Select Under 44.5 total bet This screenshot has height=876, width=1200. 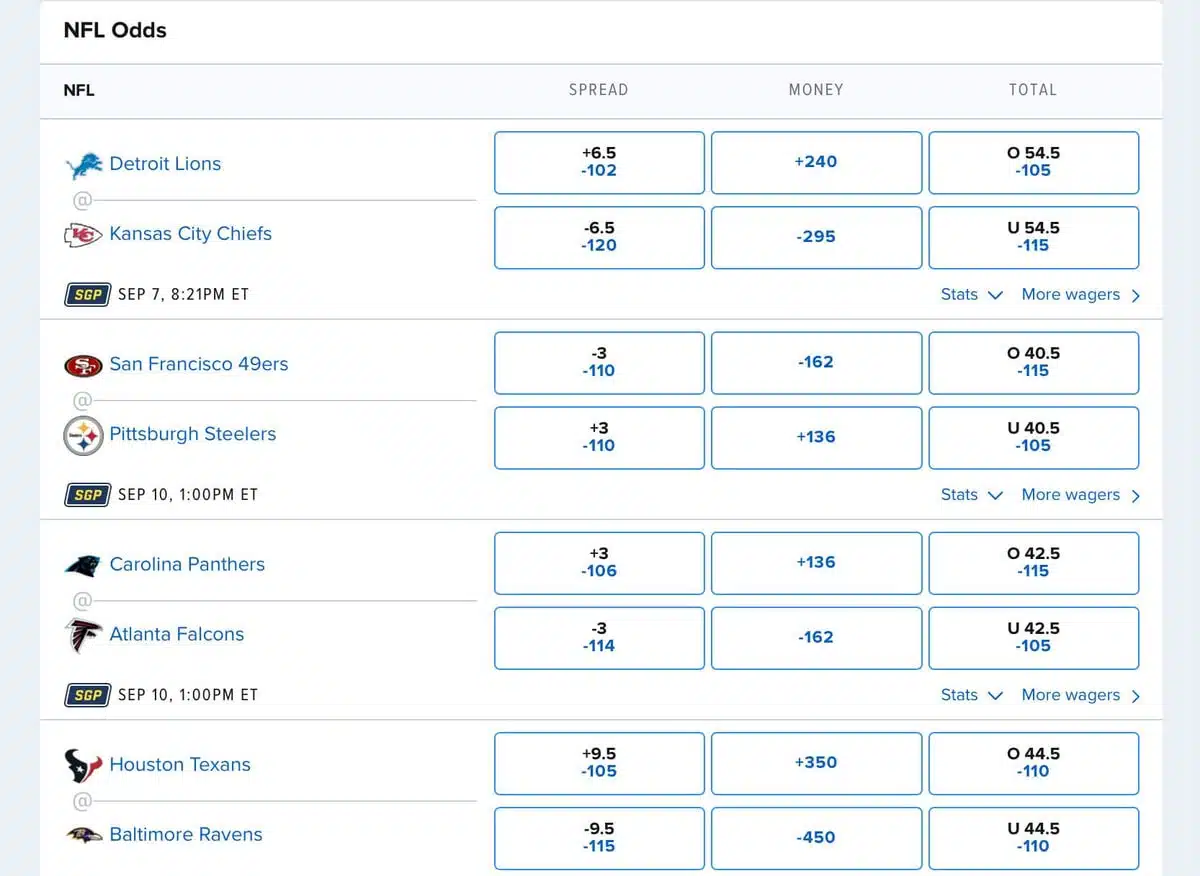point(1033,837)
